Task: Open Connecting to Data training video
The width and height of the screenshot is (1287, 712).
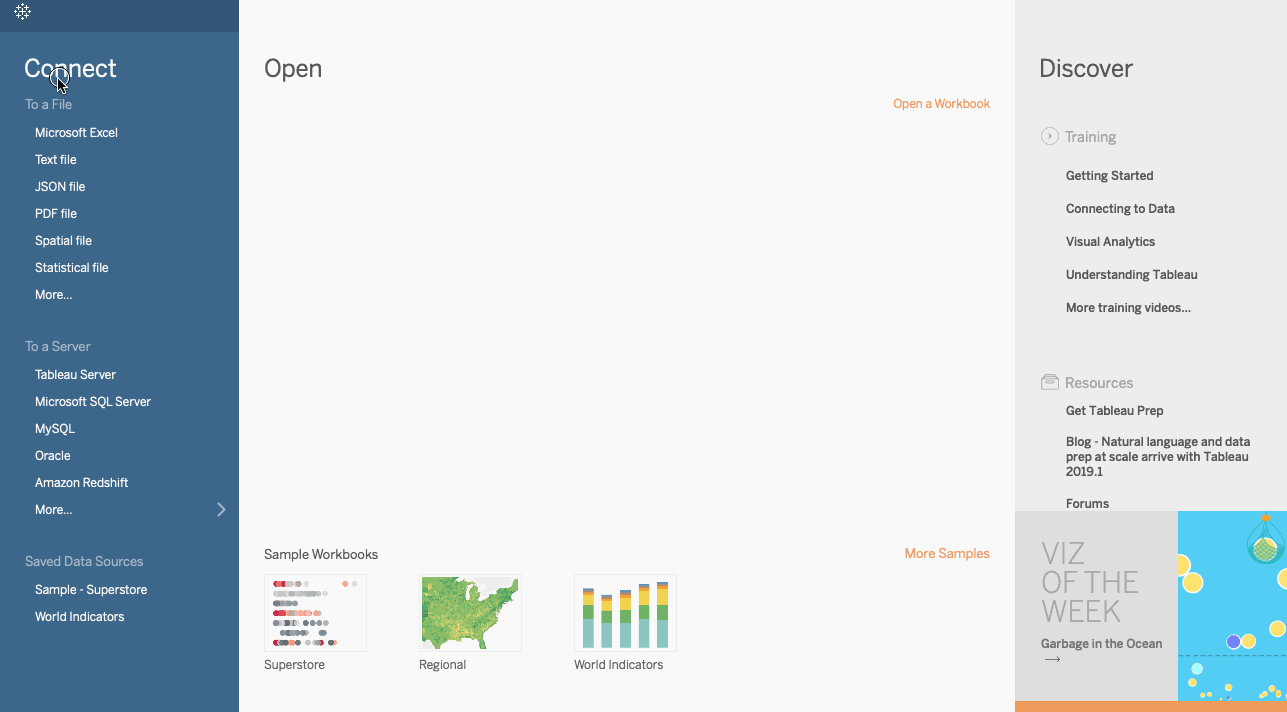Action: (1120, 208)
